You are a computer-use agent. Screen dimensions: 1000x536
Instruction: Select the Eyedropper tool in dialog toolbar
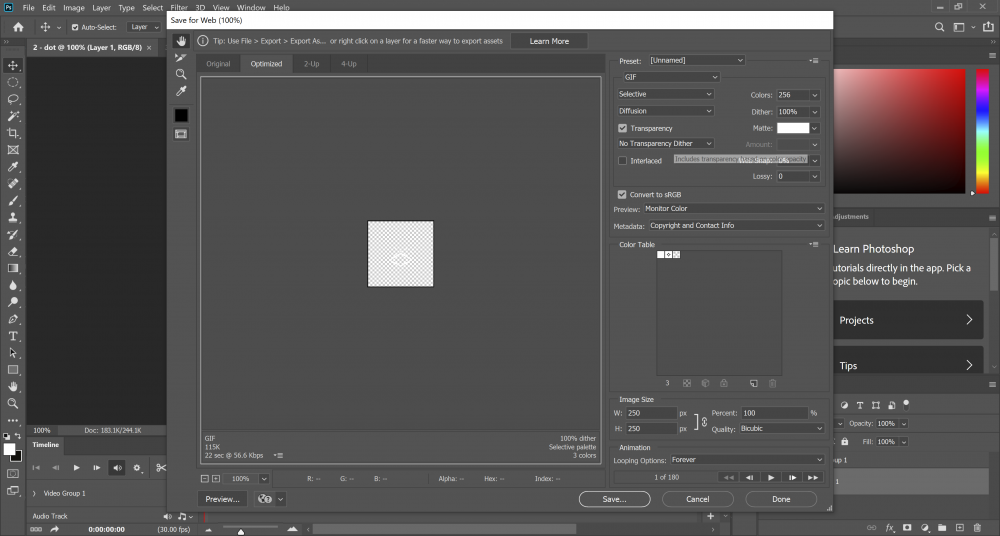click(181, 91)
